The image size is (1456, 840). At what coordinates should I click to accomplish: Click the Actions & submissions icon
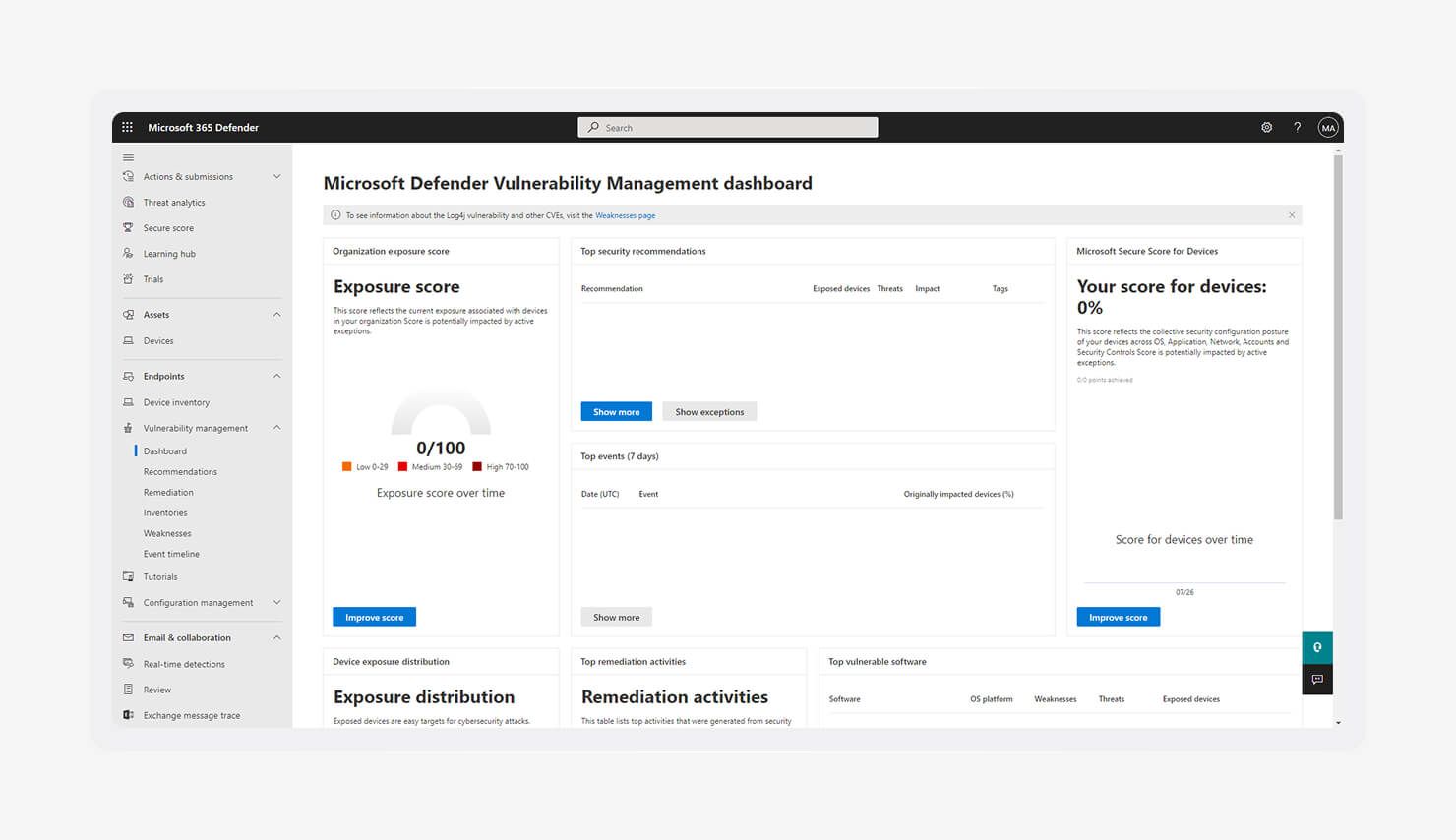[x=128, y=176]
